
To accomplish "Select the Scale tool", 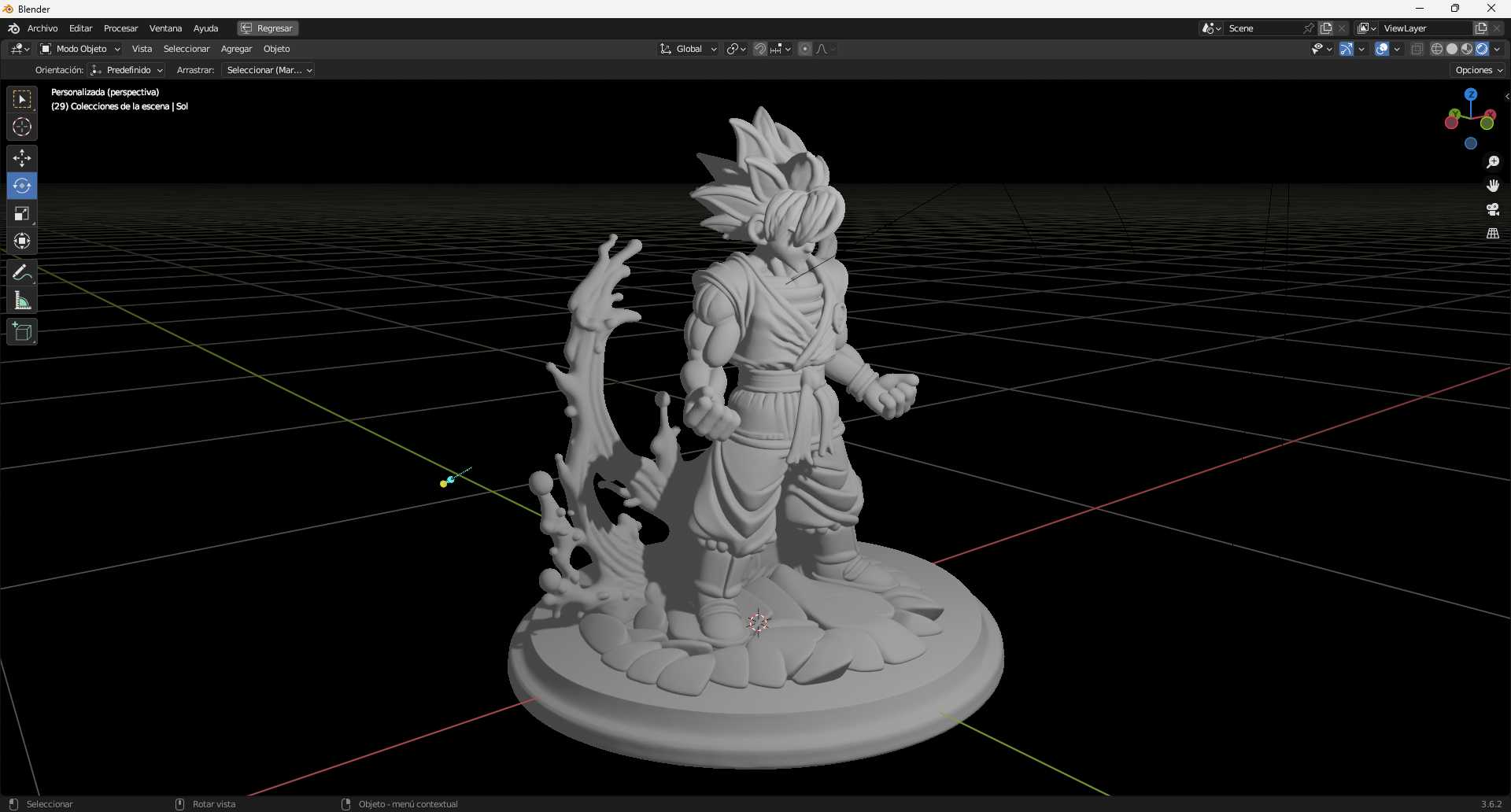I will 21,213.
